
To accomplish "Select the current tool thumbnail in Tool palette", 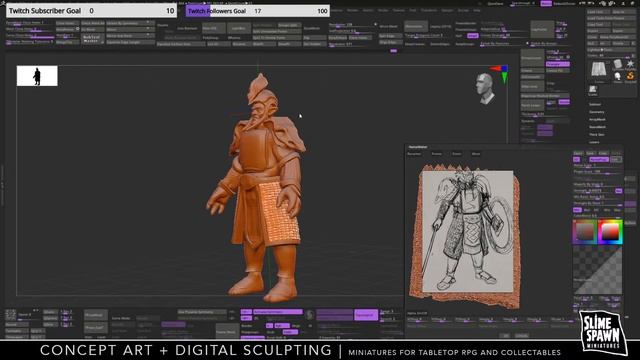I will (x=598, y=69).
